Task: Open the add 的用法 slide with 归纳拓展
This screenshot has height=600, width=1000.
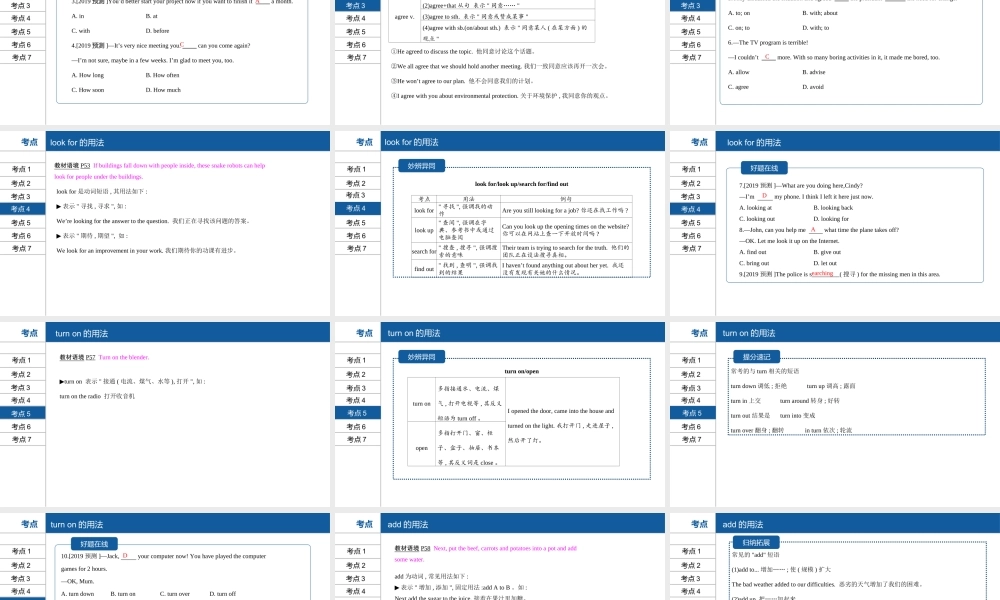Action: pyautogui.click(x=835, y=557)
